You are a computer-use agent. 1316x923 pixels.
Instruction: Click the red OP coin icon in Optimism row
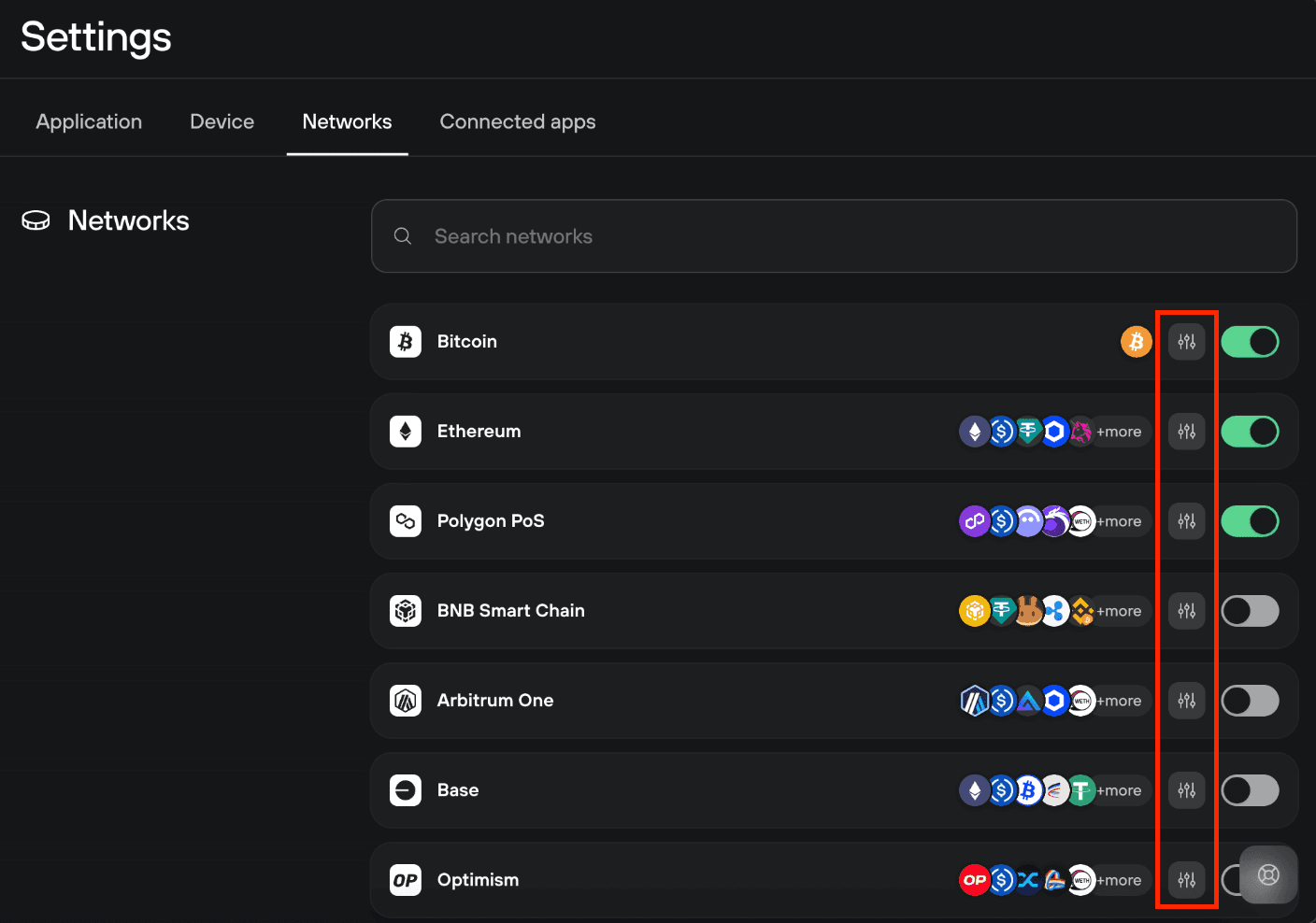click(x=974, y=880)
